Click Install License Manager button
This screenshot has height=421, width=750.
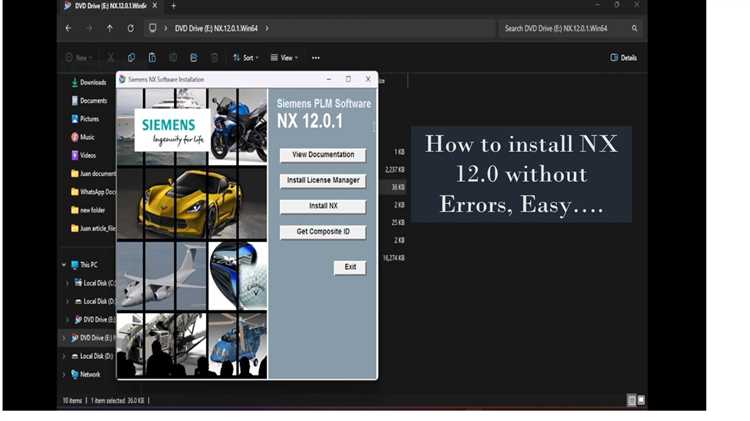tap(323, 180)
